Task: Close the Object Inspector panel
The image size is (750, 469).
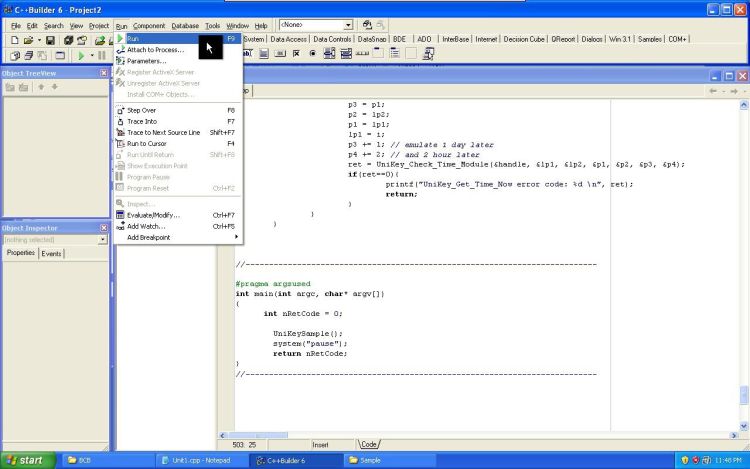Action: (x=104, y=228)
